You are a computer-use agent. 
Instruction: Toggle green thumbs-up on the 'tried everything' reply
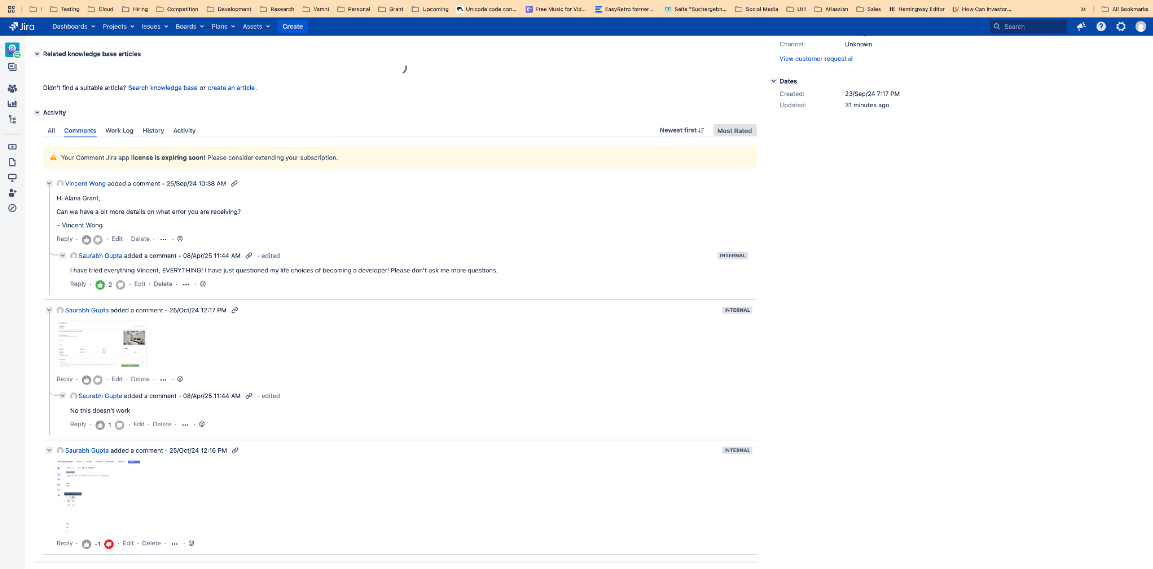[99, 285]
